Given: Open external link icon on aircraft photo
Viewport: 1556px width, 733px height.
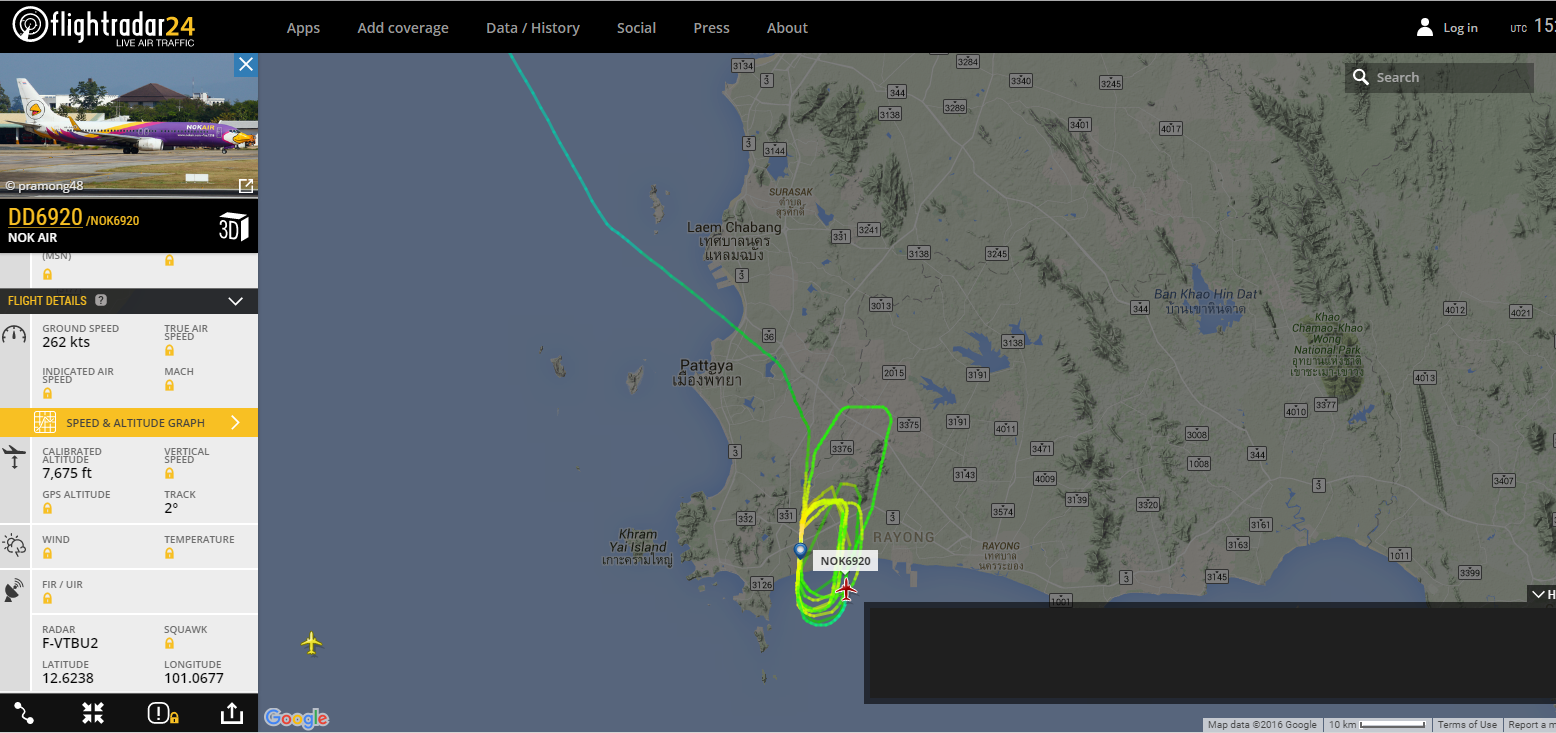Looking at the screenshot, I should coord(245,186).
